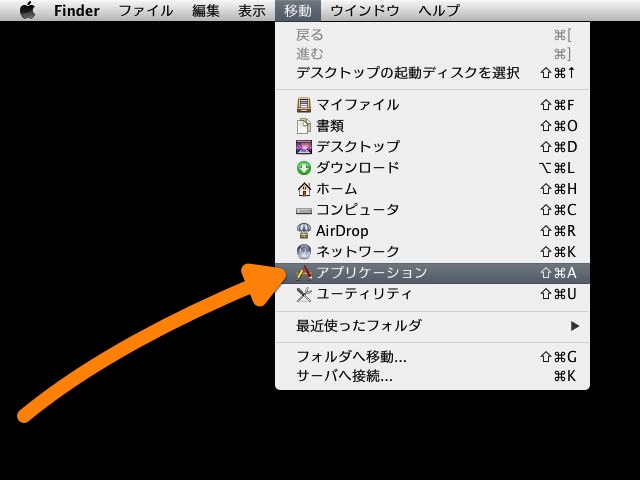640x480 pixels.
Task: Choose デスクトップの起動ディスクを選択
Action: (433, 73)
